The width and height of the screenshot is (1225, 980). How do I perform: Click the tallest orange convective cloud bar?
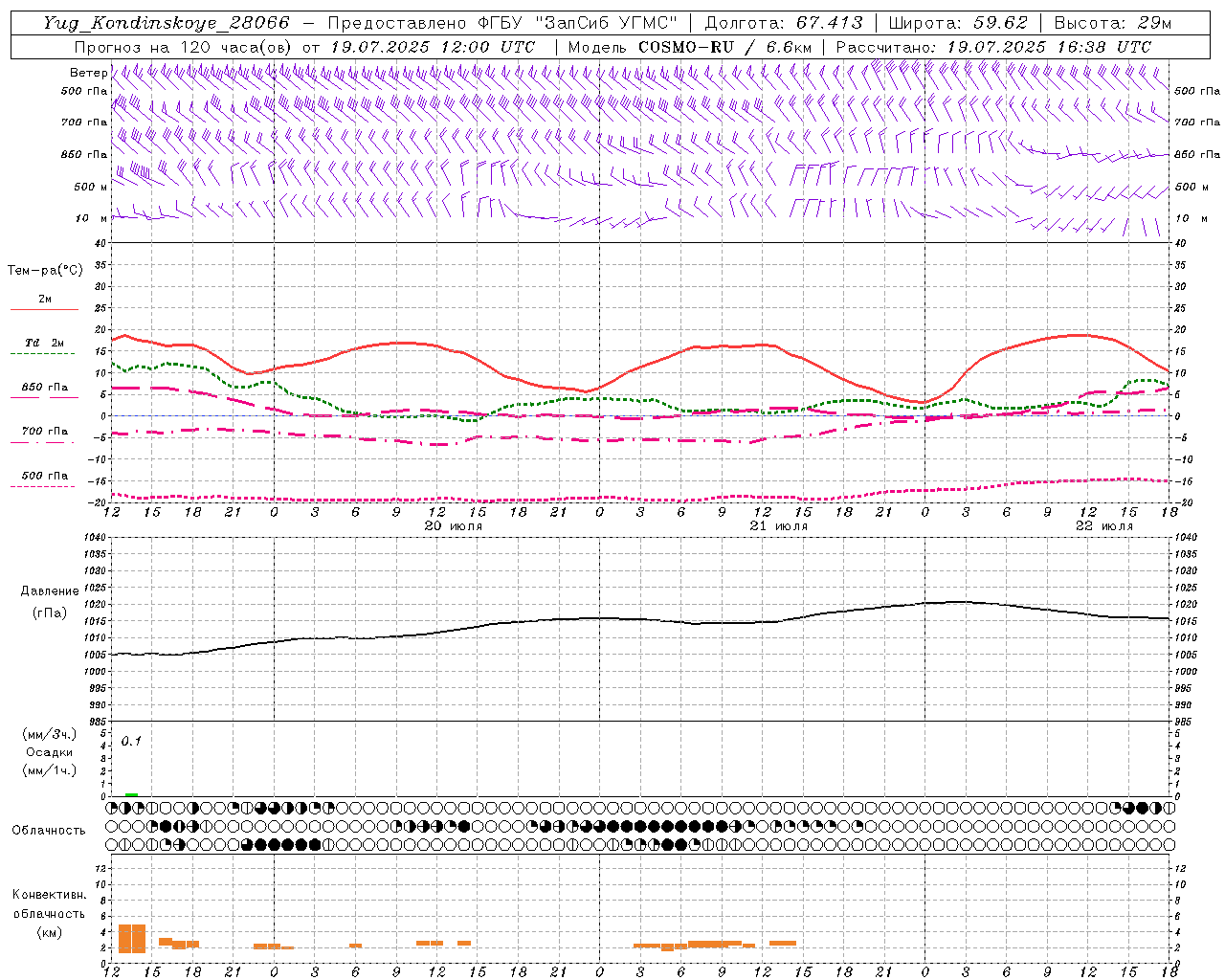(132, 939)
